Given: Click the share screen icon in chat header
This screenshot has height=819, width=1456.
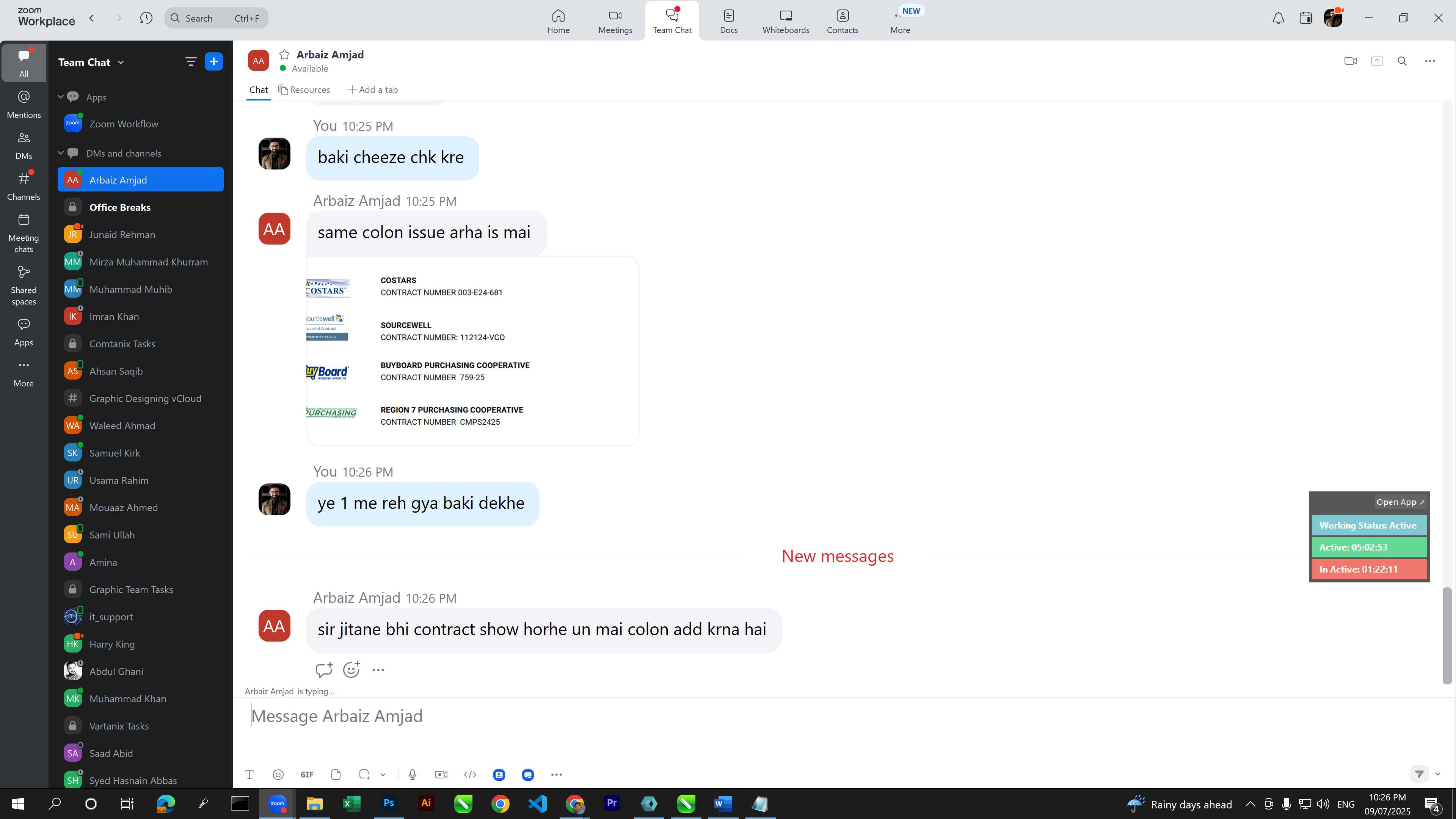Looking at the screenshot, I should click(1377, 61).
